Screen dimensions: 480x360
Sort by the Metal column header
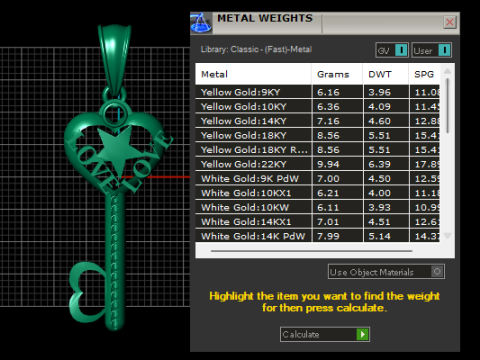(253, 74)
